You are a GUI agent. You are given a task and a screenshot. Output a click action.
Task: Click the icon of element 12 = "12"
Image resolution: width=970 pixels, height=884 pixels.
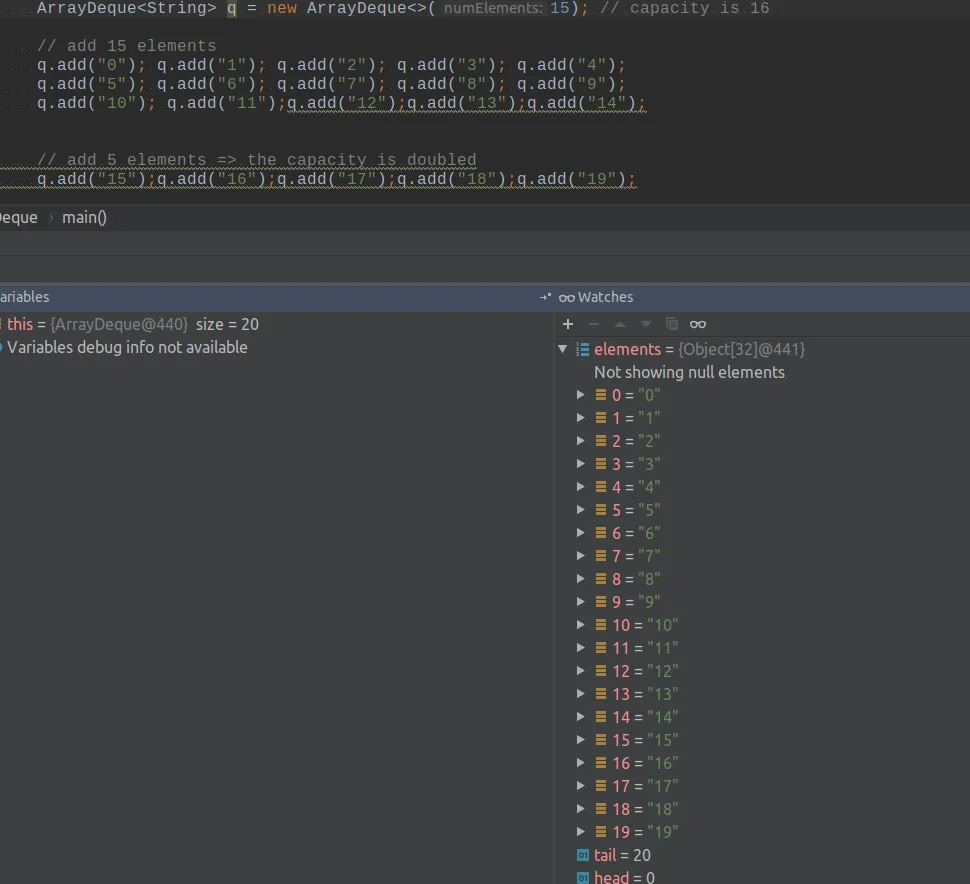coord(601,671)
